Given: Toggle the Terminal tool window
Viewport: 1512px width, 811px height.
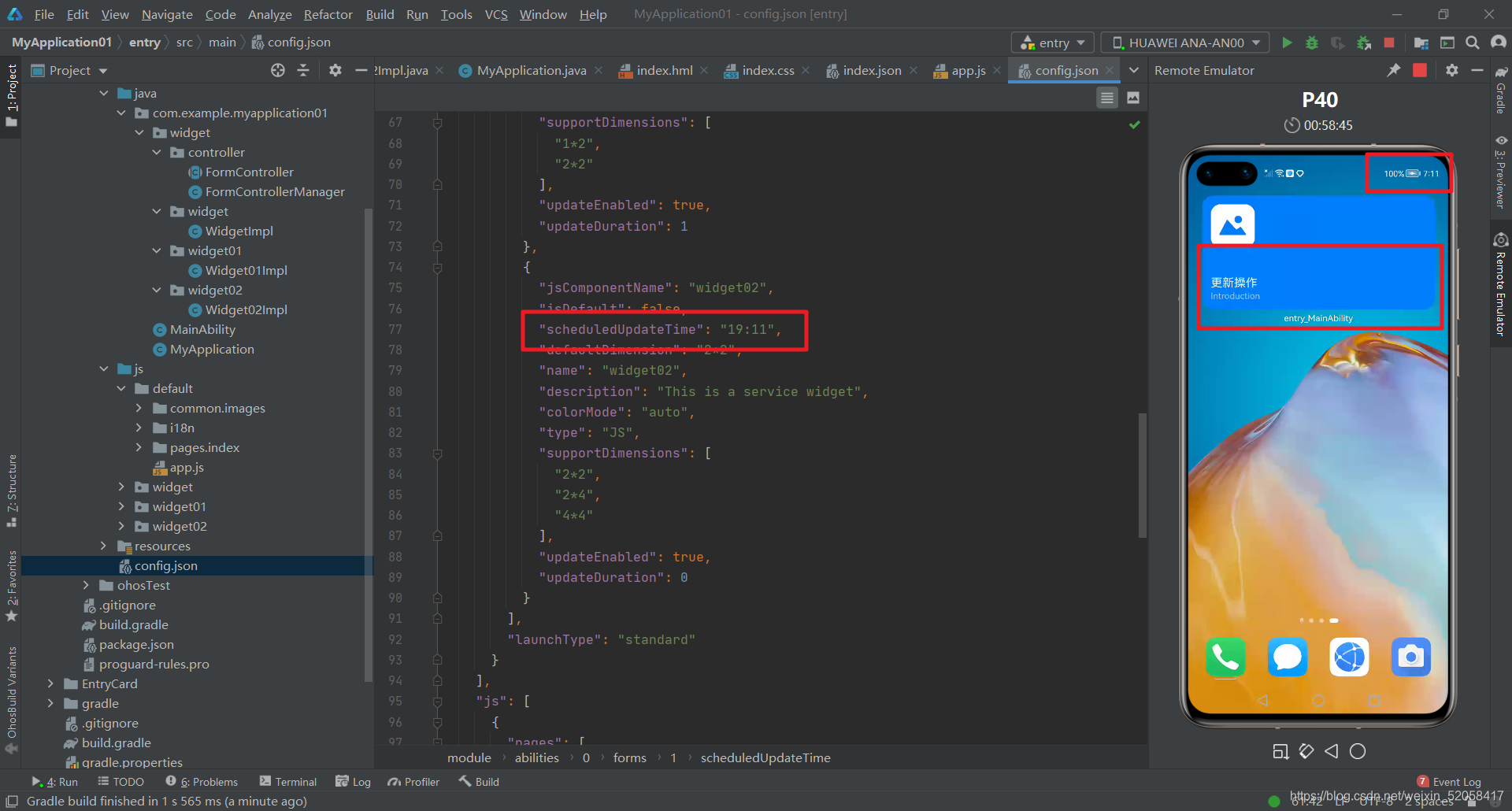Looking at the screenshot, I should [x=287, y=782].
